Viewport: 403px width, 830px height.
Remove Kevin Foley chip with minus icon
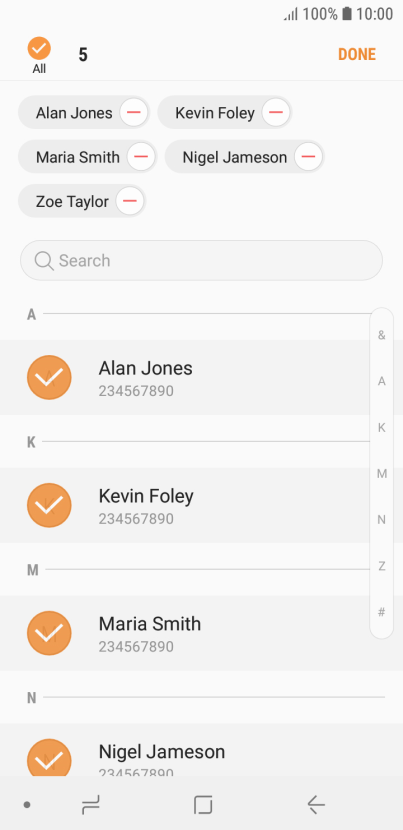click(276, 112)
